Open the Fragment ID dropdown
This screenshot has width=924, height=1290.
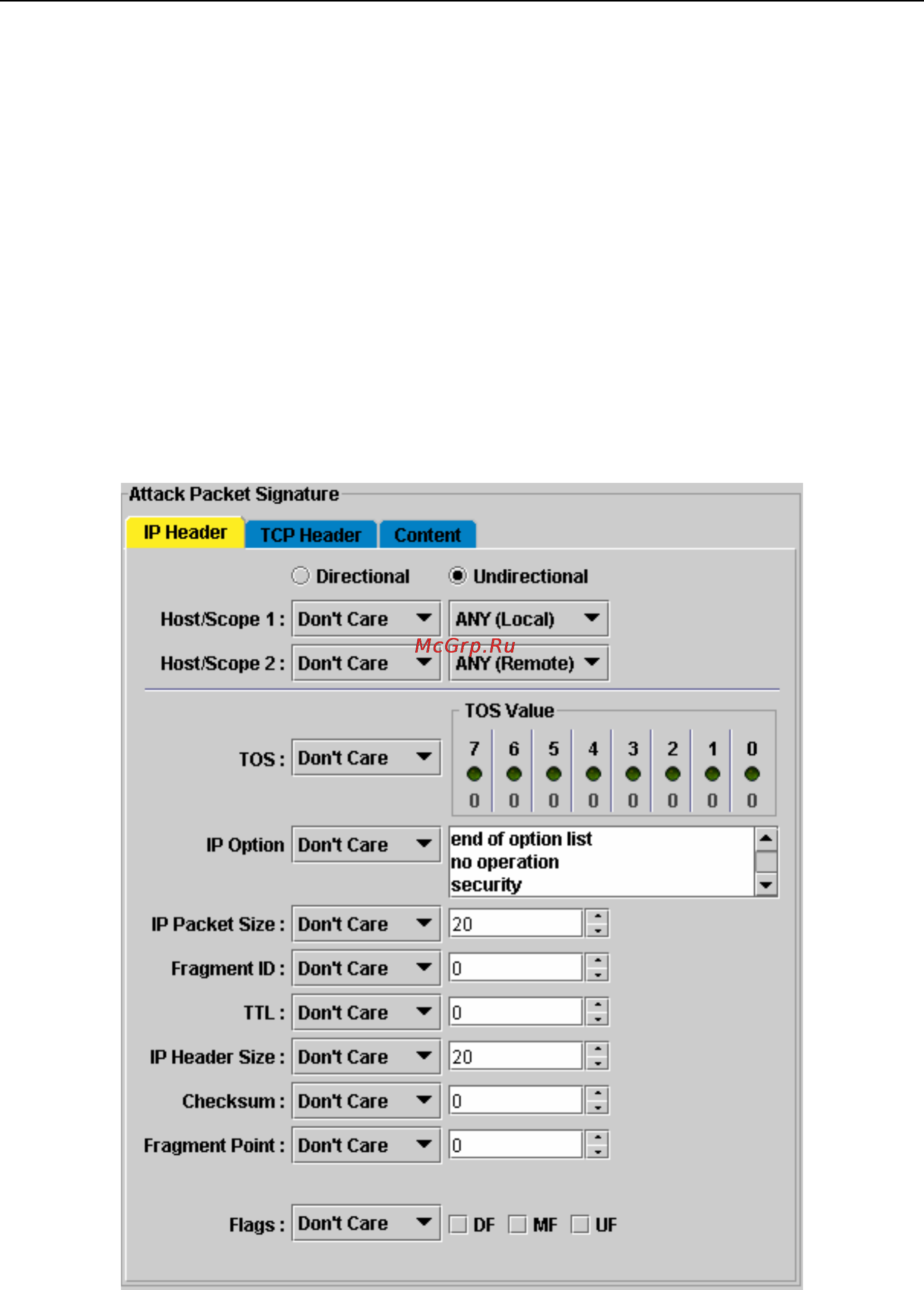point(366,968)
